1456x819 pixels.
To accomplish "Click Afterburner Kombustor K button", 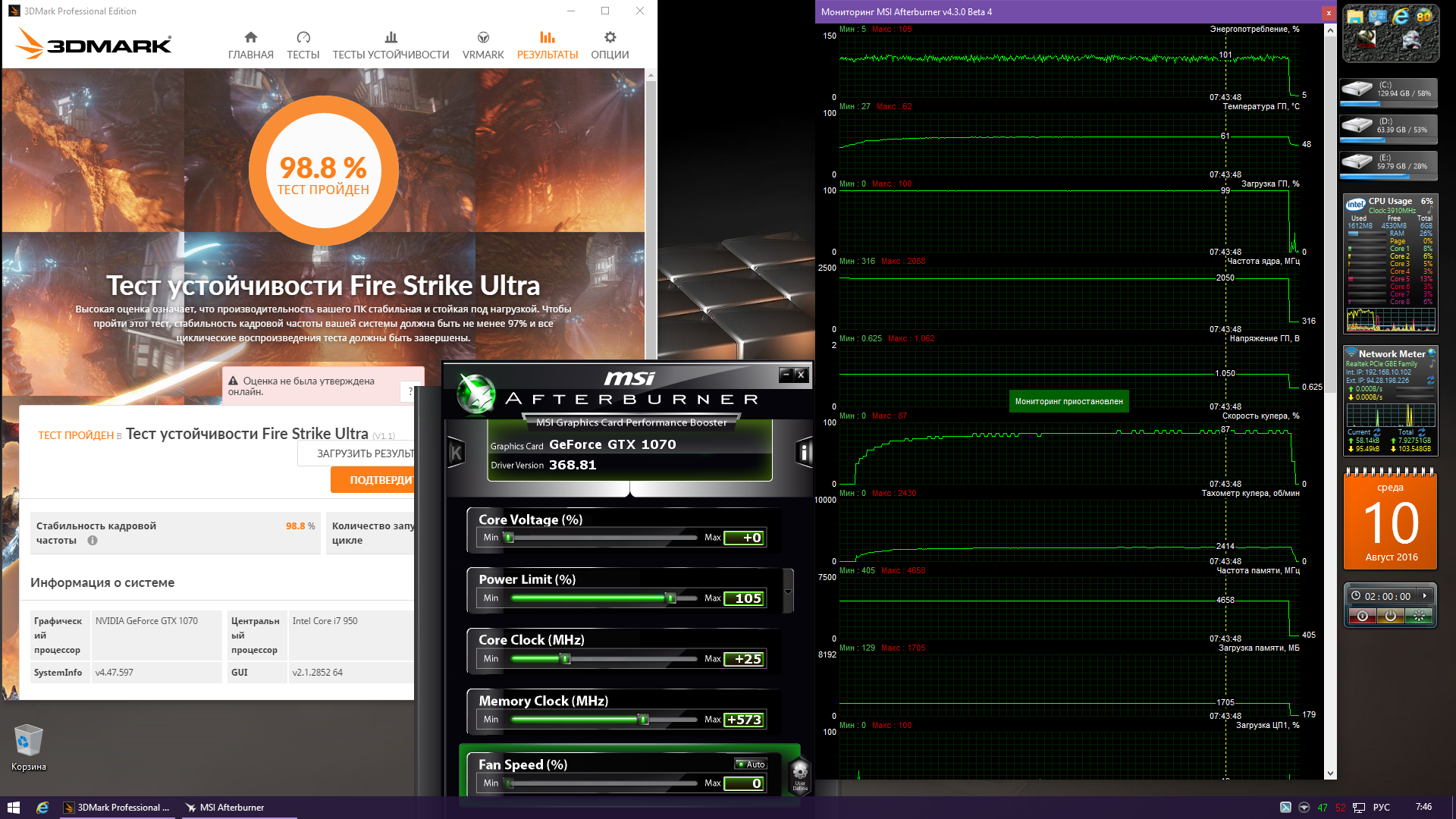I will [x=456, y=453].
